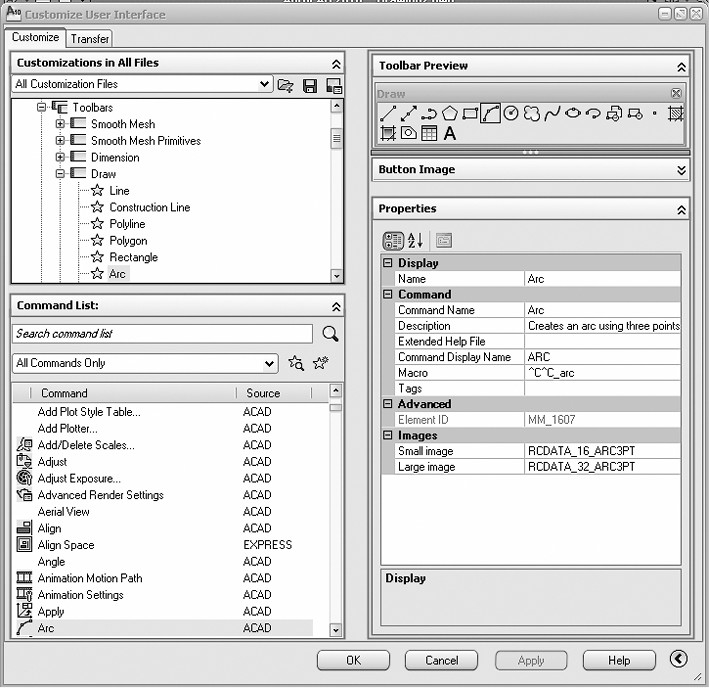The width and height of the screenshot is (709, 688).
Task: Click the Search command list field
Action: [x=162, y=334]
